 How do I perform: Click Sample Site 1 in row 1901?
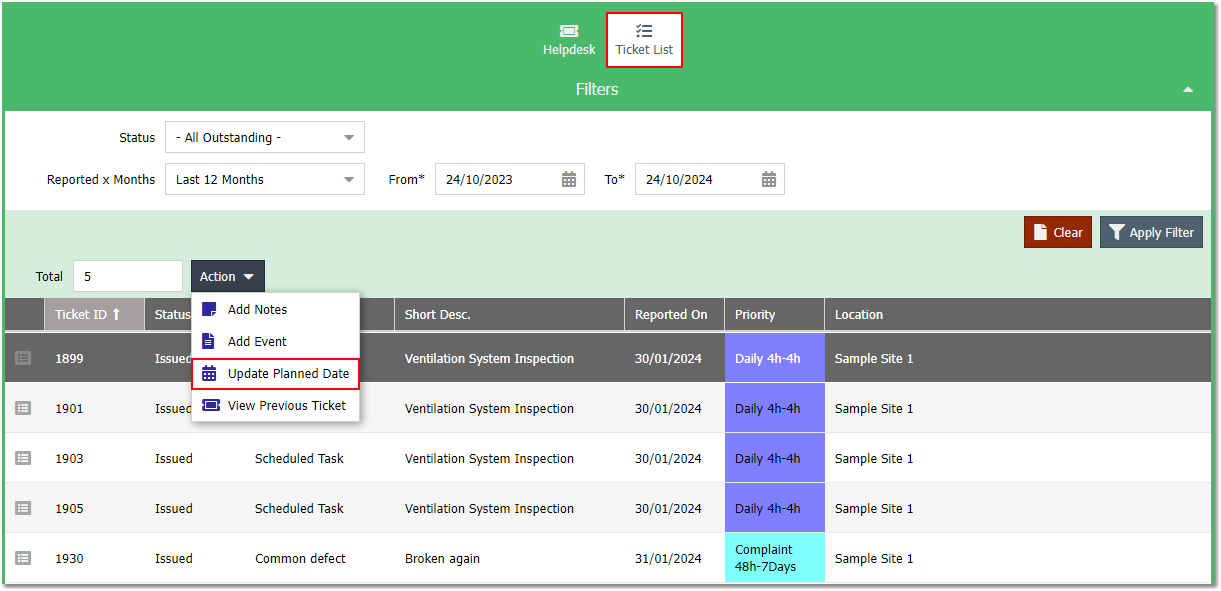pyautogui.click(x=874, y=408)
